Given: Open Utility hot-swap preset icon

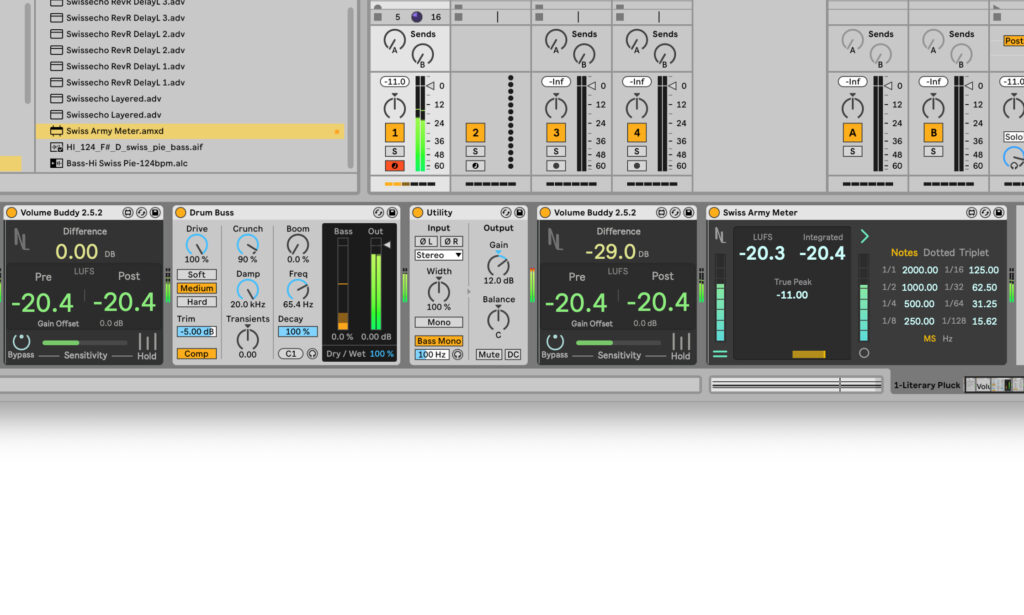Looking at the screenshot, I should (x=505, y=213).
